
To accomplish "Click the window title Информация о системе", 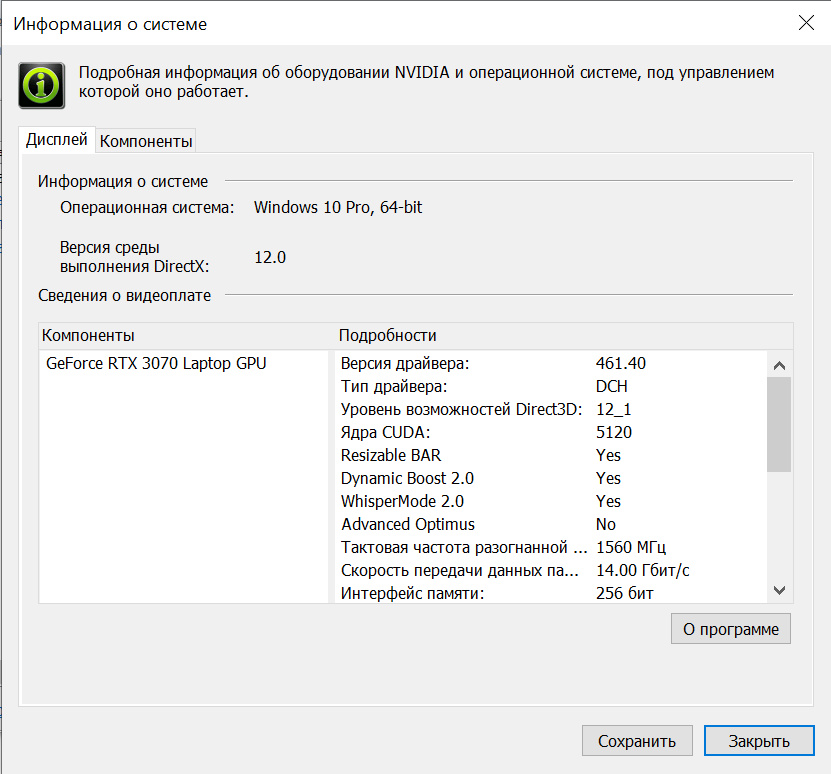I will tap(110, 24).
